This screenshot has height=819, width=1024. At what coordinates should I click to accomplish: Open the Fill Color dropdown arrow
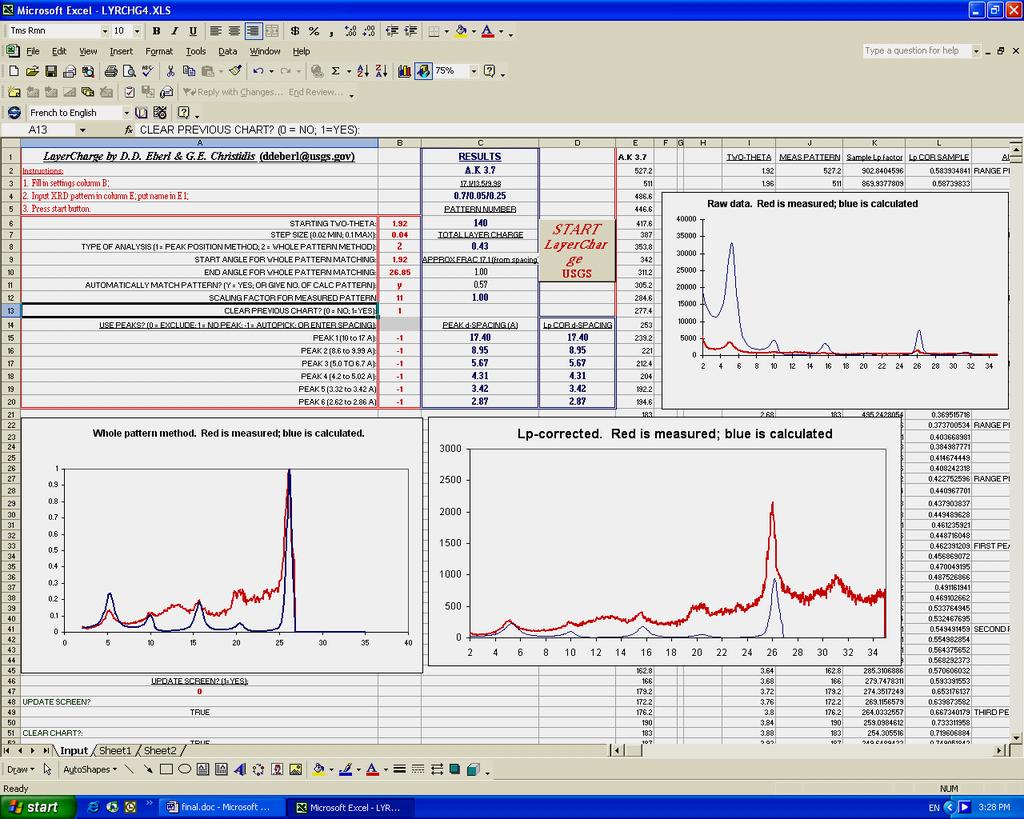pos(473,31)
